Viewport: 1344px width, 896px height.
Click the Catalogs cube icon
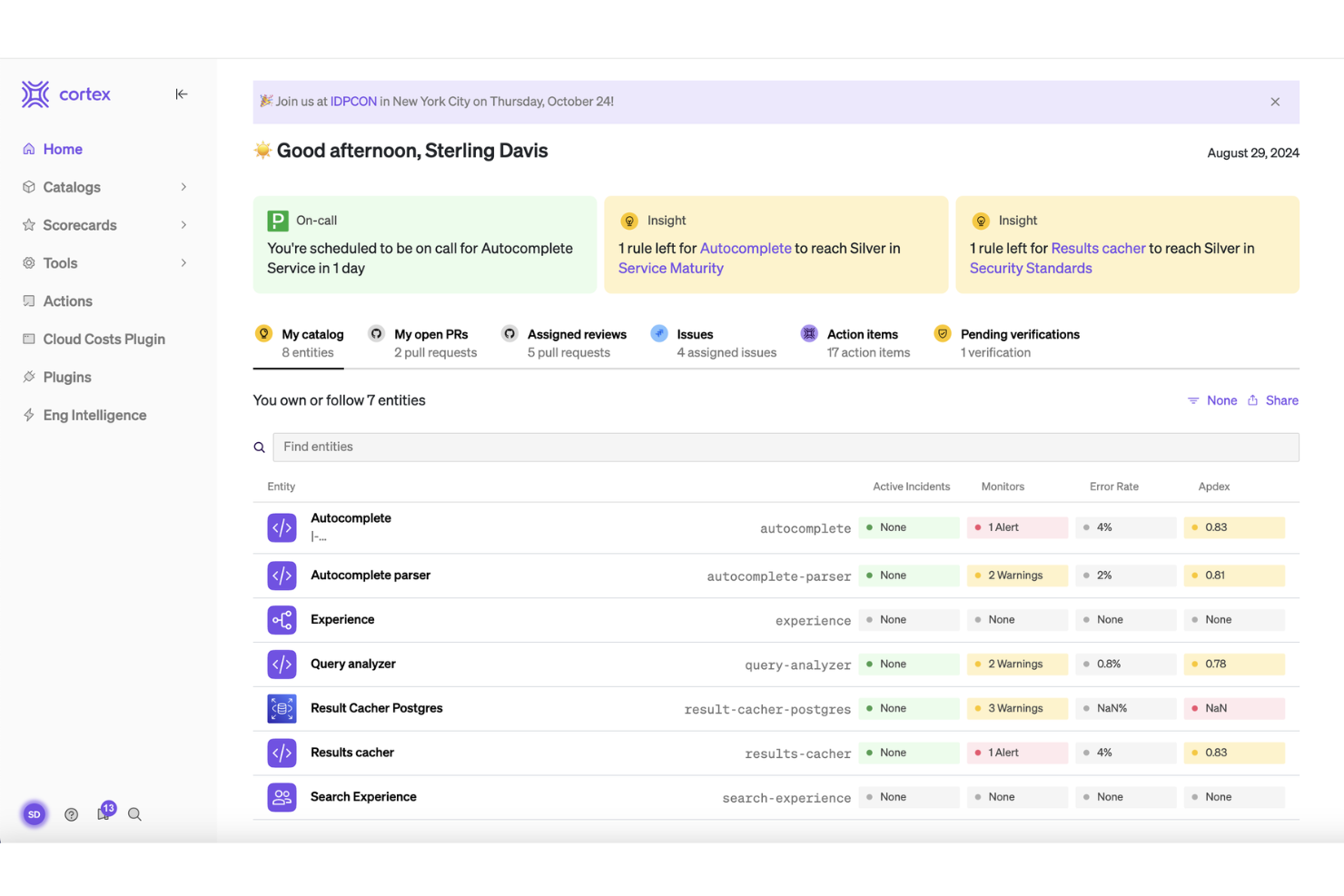point(29,187)
